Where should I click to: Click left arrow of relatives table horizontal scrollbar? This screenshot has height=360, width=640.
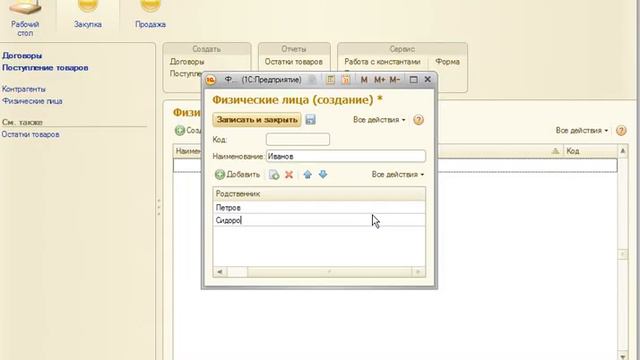pyautogui.click(x=220, y=272)
